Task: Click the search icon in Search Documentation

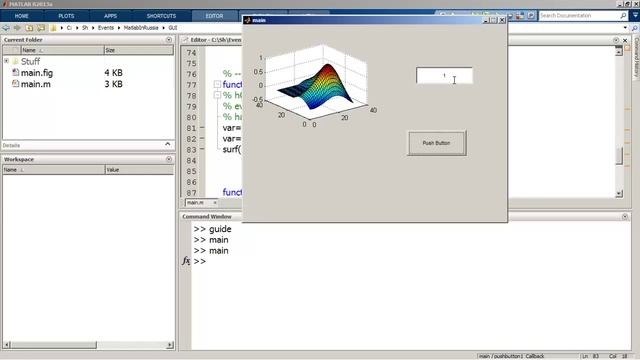Action: point(623,16)
